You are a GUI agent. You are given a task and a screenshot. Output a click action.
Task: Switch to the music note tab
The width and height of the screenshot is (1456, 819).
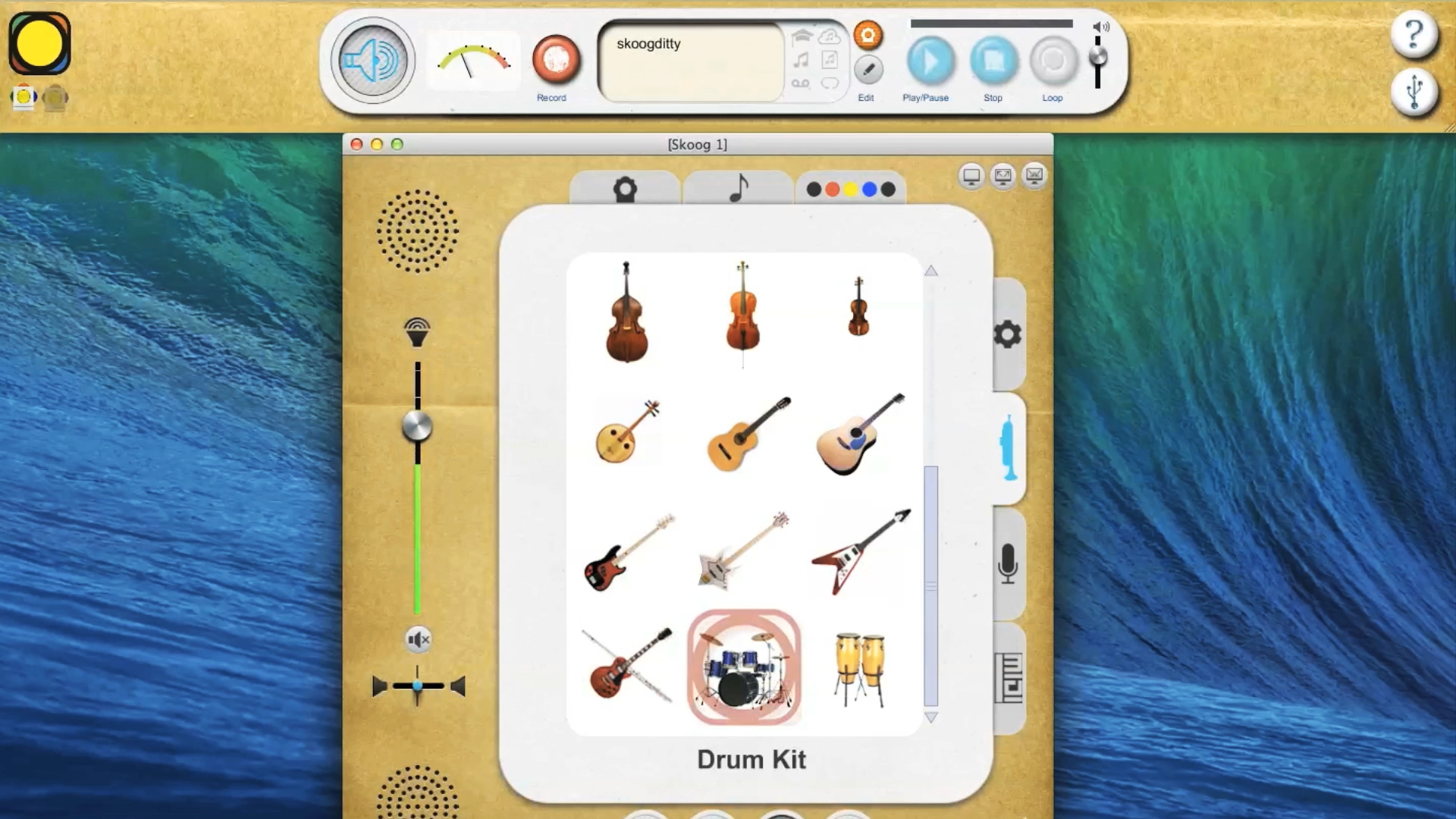click(x=738, y=188)
